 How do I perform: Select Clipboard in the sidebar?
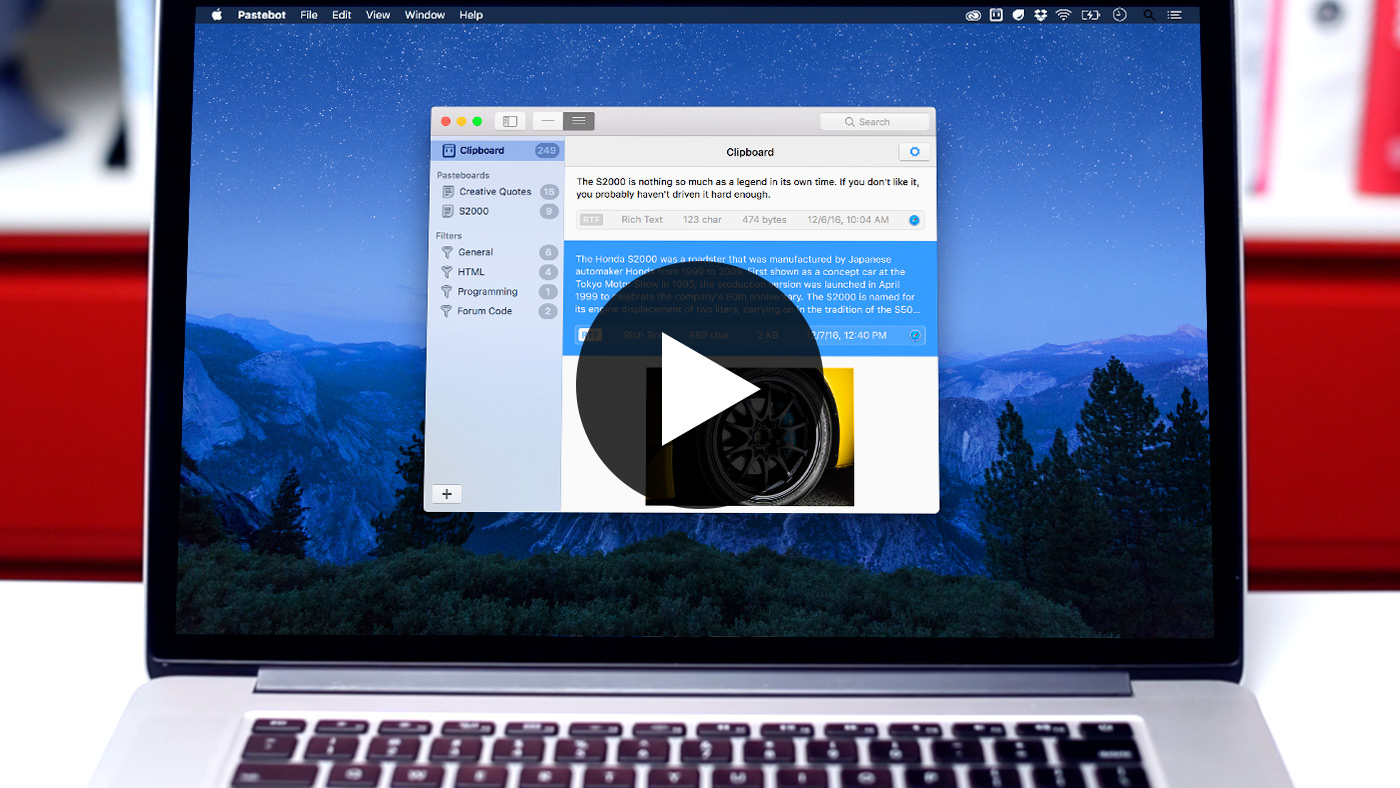[x=497, y=150]
